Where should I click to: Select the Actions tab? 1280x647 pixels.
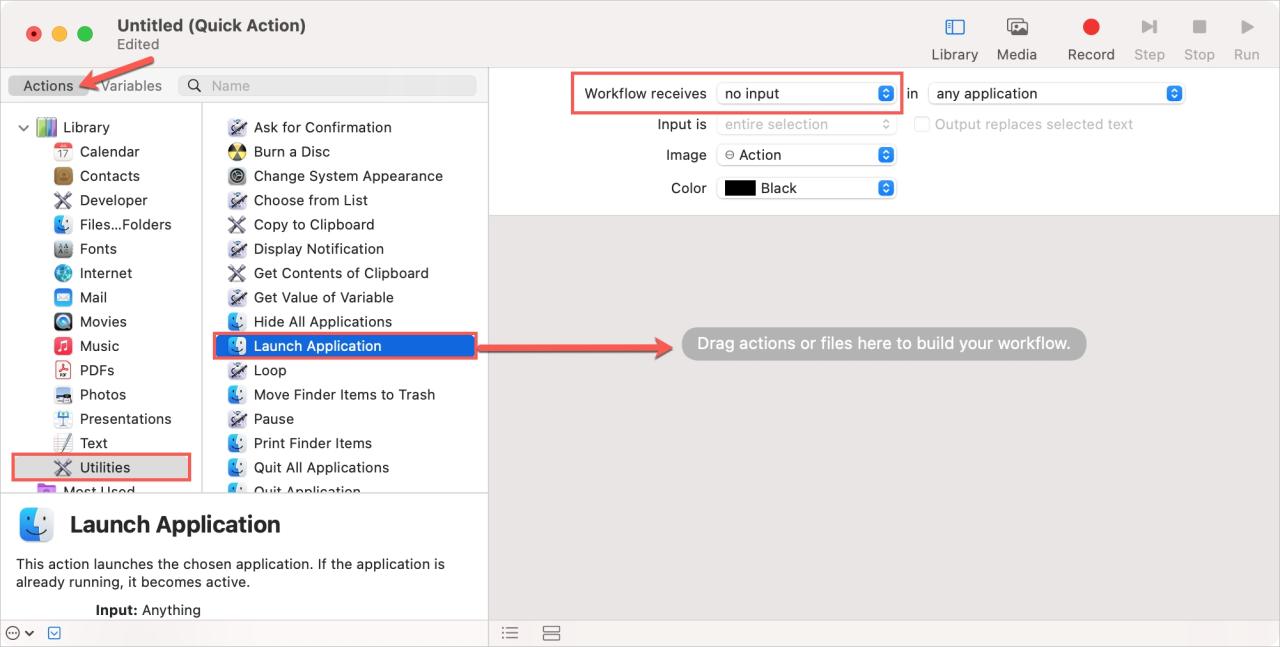48,86
